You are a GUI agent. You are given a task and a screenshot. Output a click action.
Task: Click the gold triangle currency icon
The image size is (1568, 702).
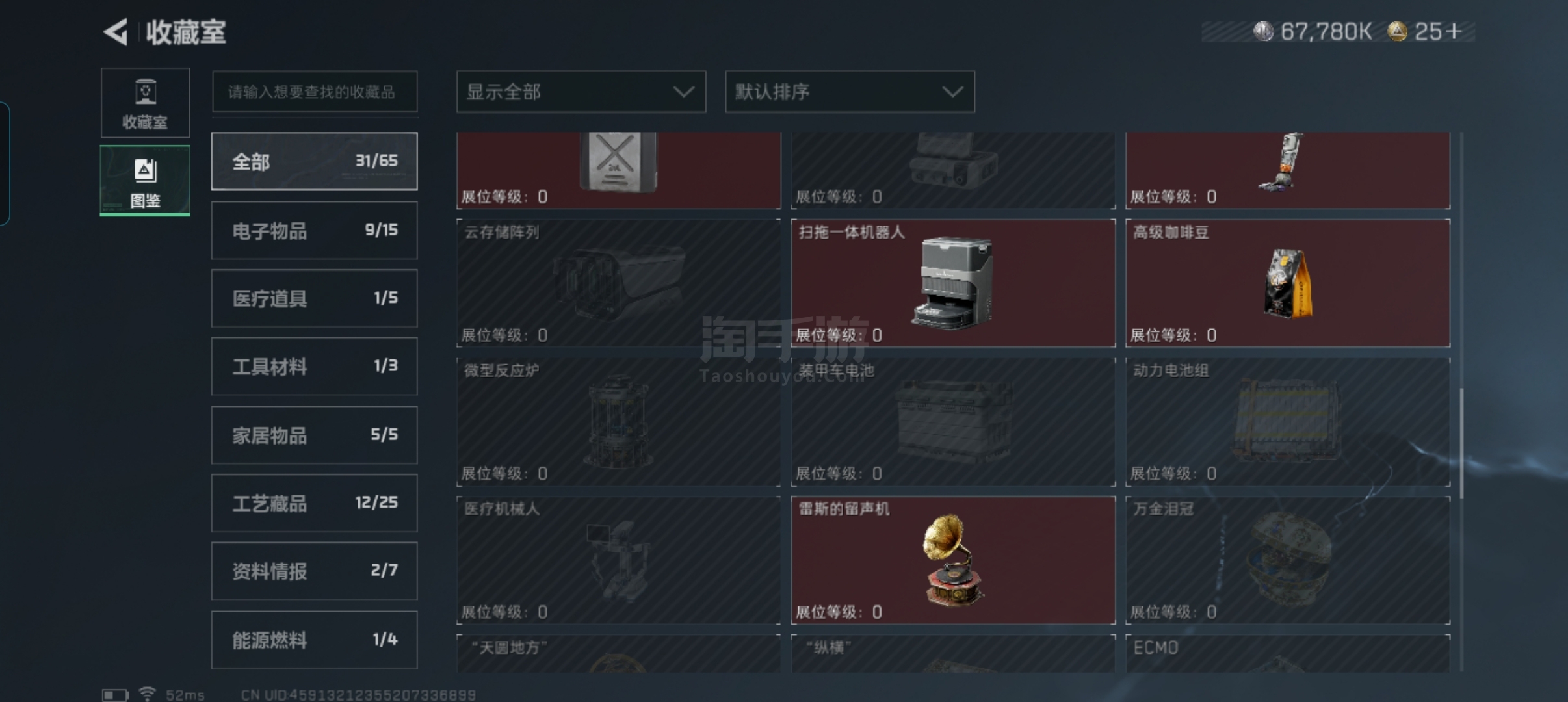(x=1397, y=31)
